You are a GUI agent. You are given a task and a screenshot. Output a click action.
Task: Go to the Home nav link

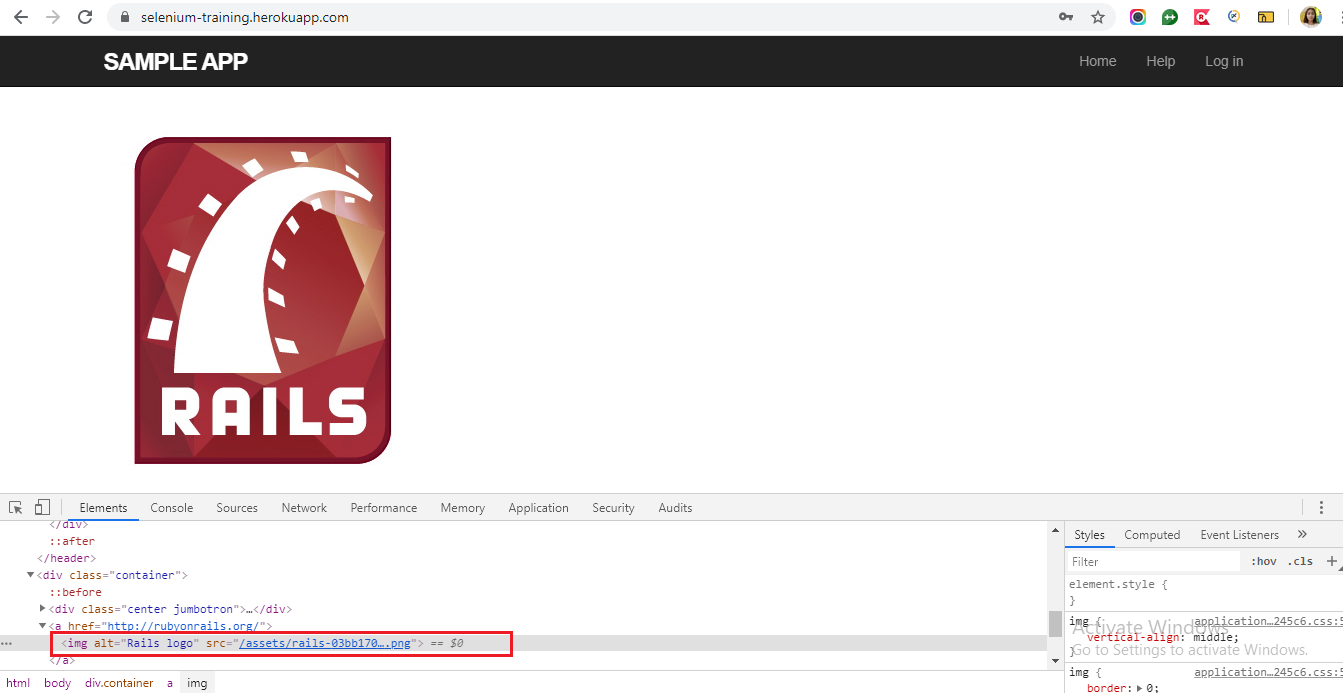tap(1097, 61)
